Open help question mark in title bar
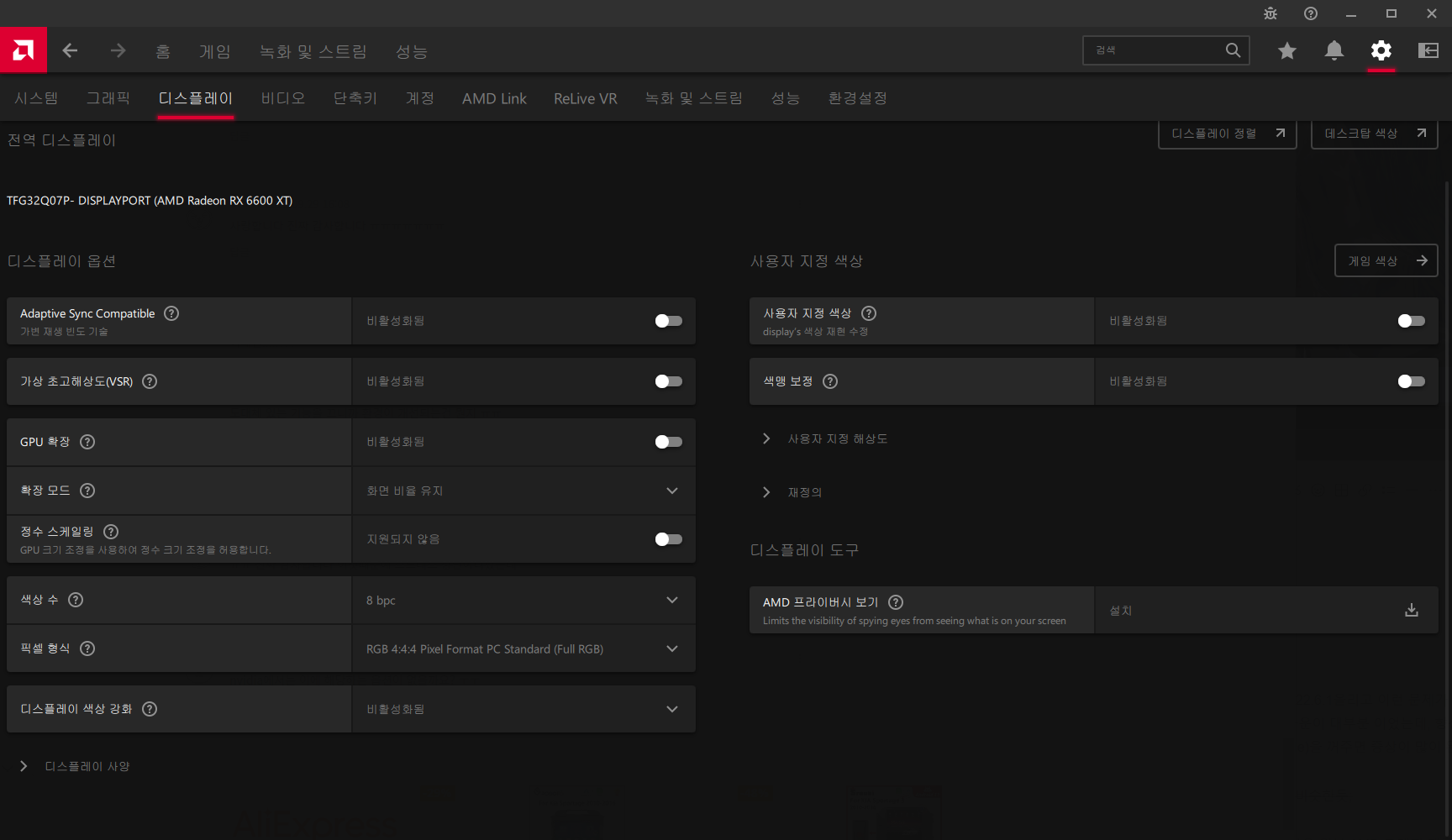1452x840 pixels. (1310, 13)
